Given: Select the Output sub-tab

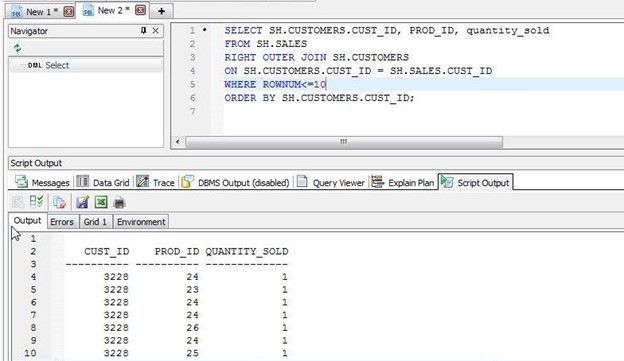Looking at the screenshot, I should click(x=27, y=221).
